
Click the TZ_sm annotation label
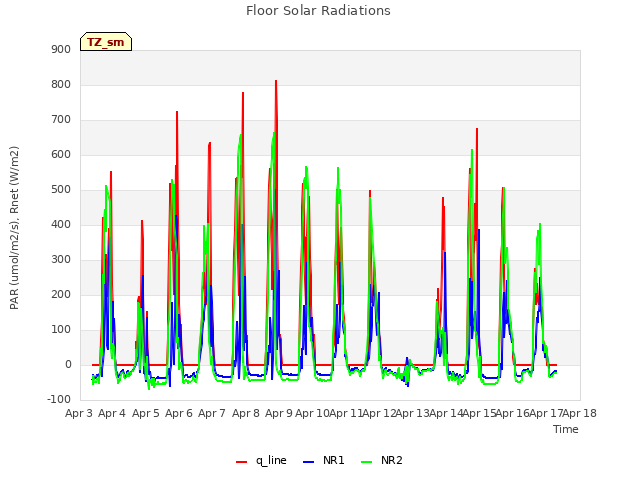[x=106, y=42]
